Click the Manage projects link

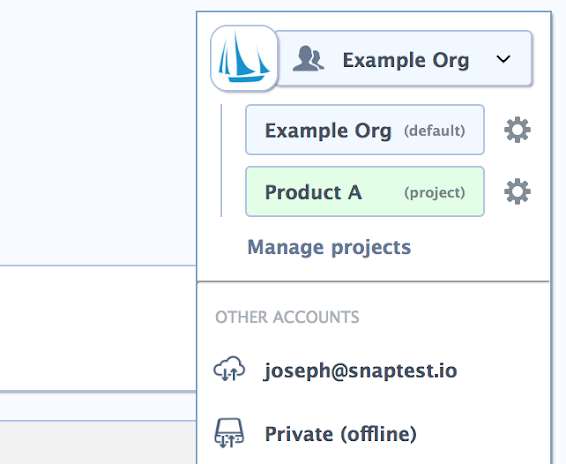click(329, 248)
